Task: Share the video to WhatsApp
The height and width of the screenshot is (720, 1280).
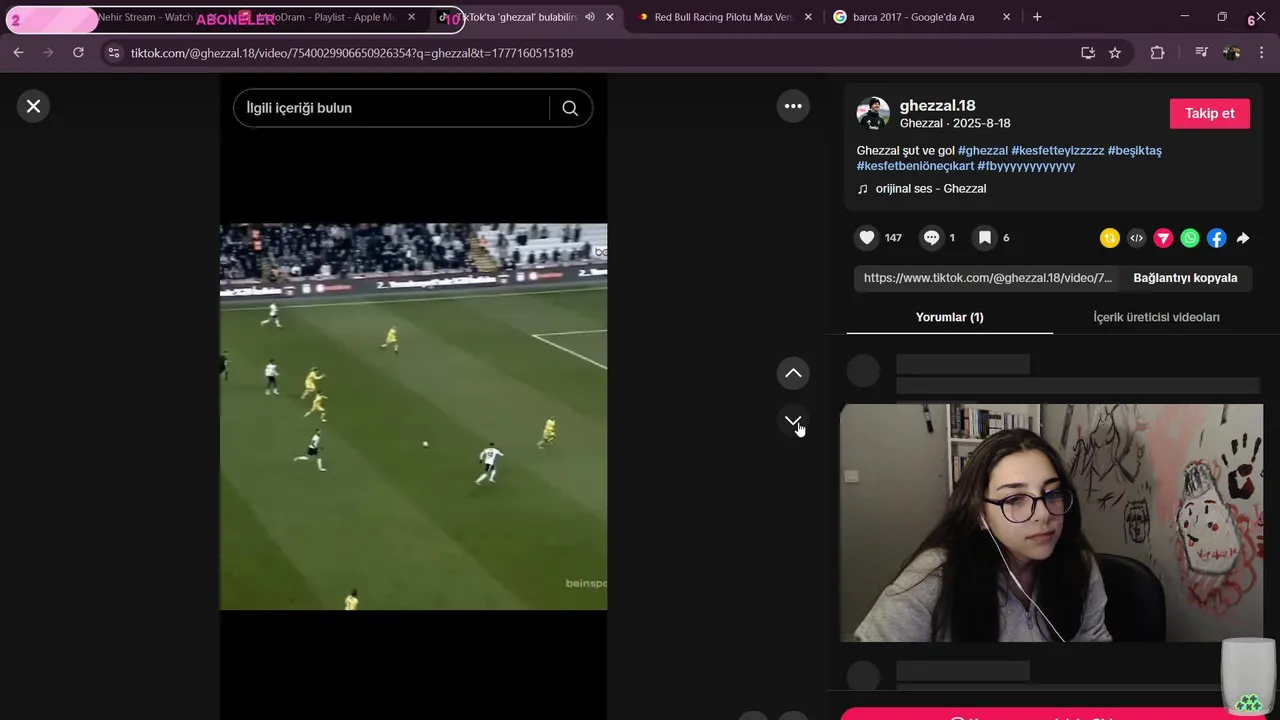Action: [1190, 238]
